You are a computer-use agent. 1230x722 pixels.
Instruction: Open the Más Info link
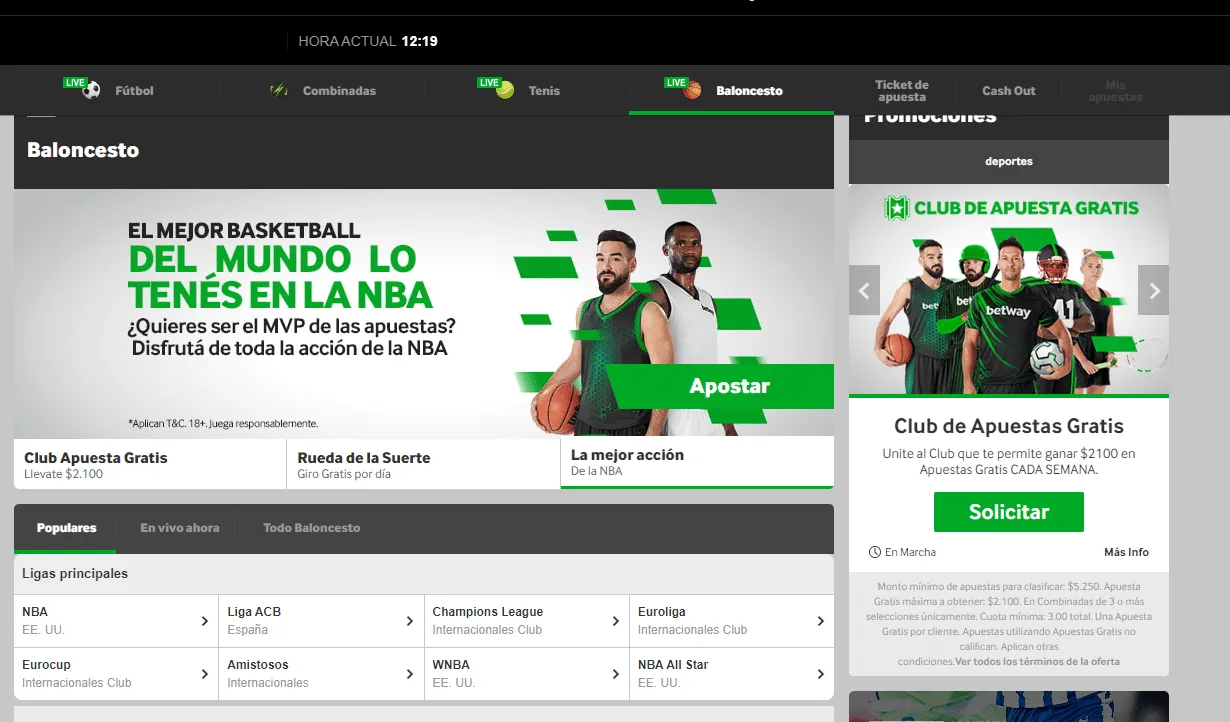(x=1126, y=552)
